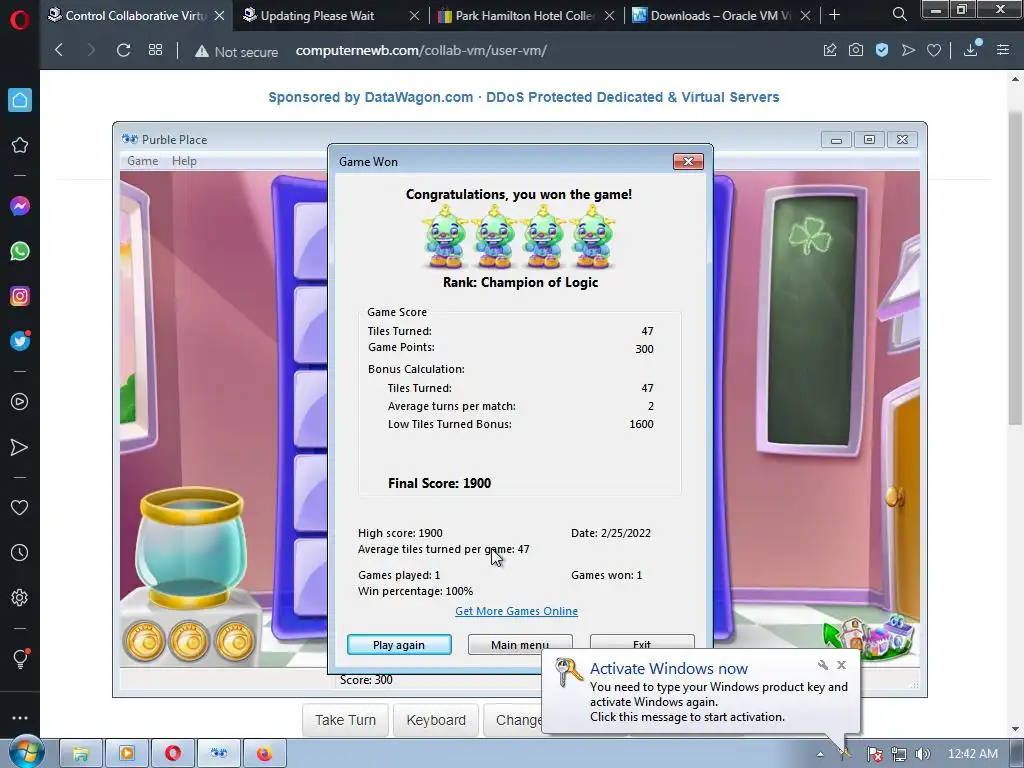This screenshot has width=1024, height=768.
Task: Open the Get More Games Online link
Action: (x=517, y=611)
